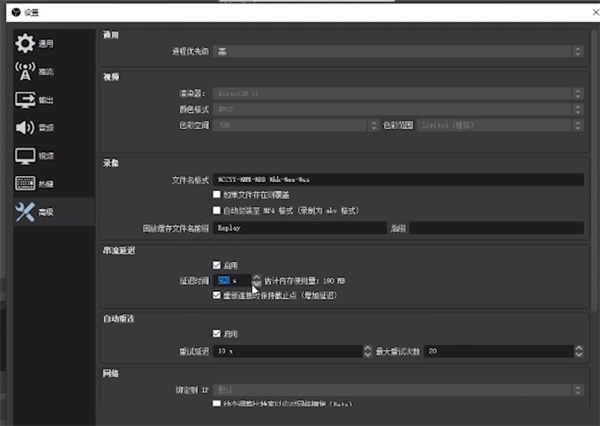This screenshot has width=600, height=426.
Task: Click the 高级 (Advanced) wrench icon
Action: pyautogui.click(x=25, y=211)
